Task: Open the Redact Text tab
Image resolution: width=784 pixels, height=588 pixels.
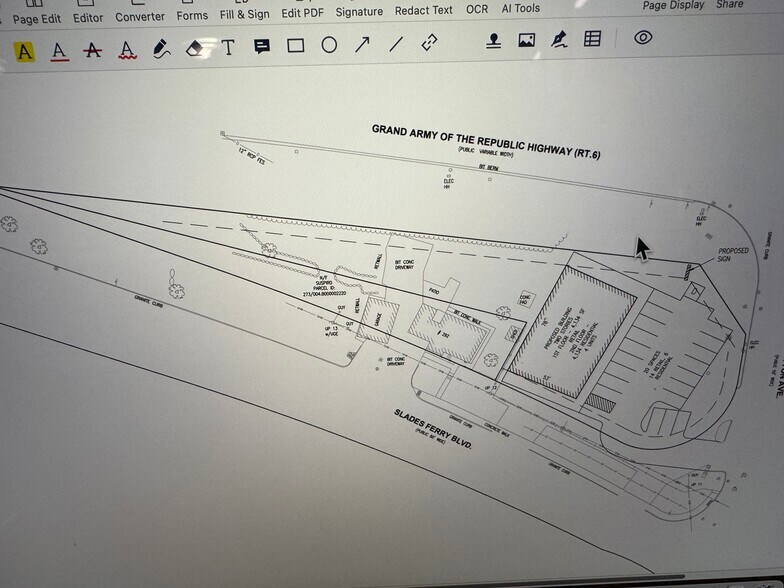Action: [x=423, y=10]
